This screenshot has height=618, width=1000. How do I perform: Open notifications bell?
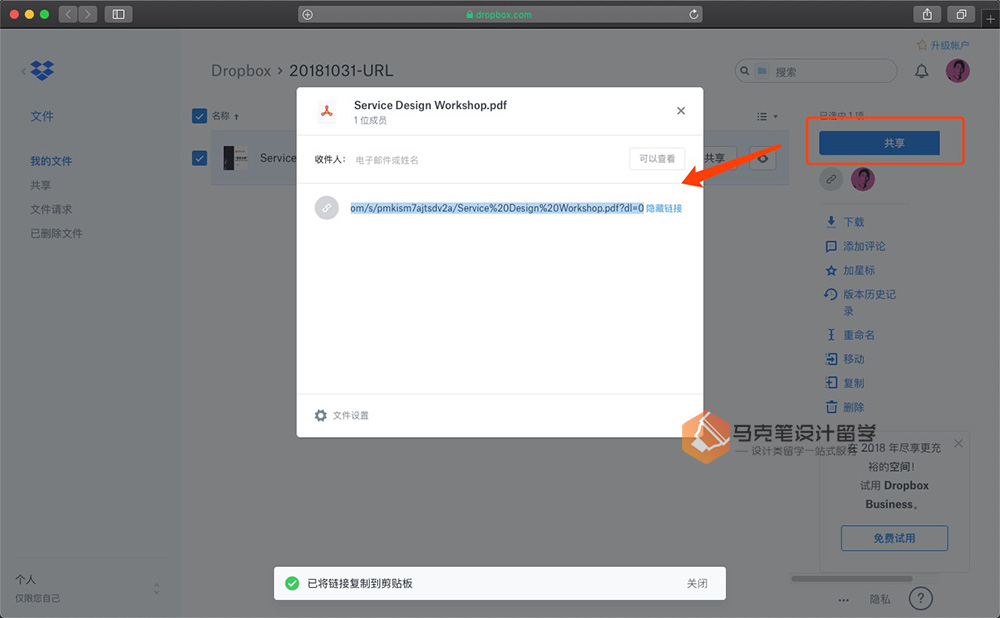(x=922, y=71)
